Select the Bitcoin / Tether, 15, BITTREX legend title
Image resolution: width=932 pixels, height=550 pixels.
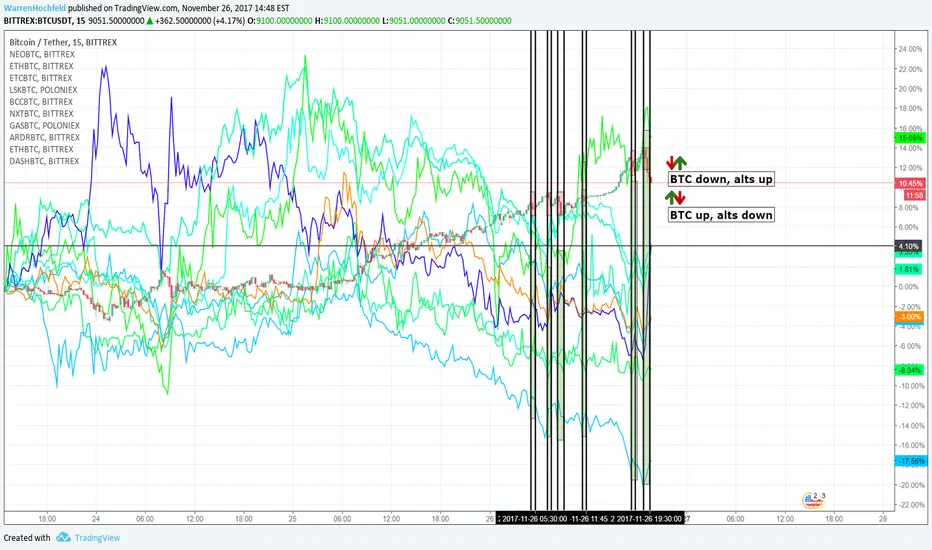(x=63, y=42)
